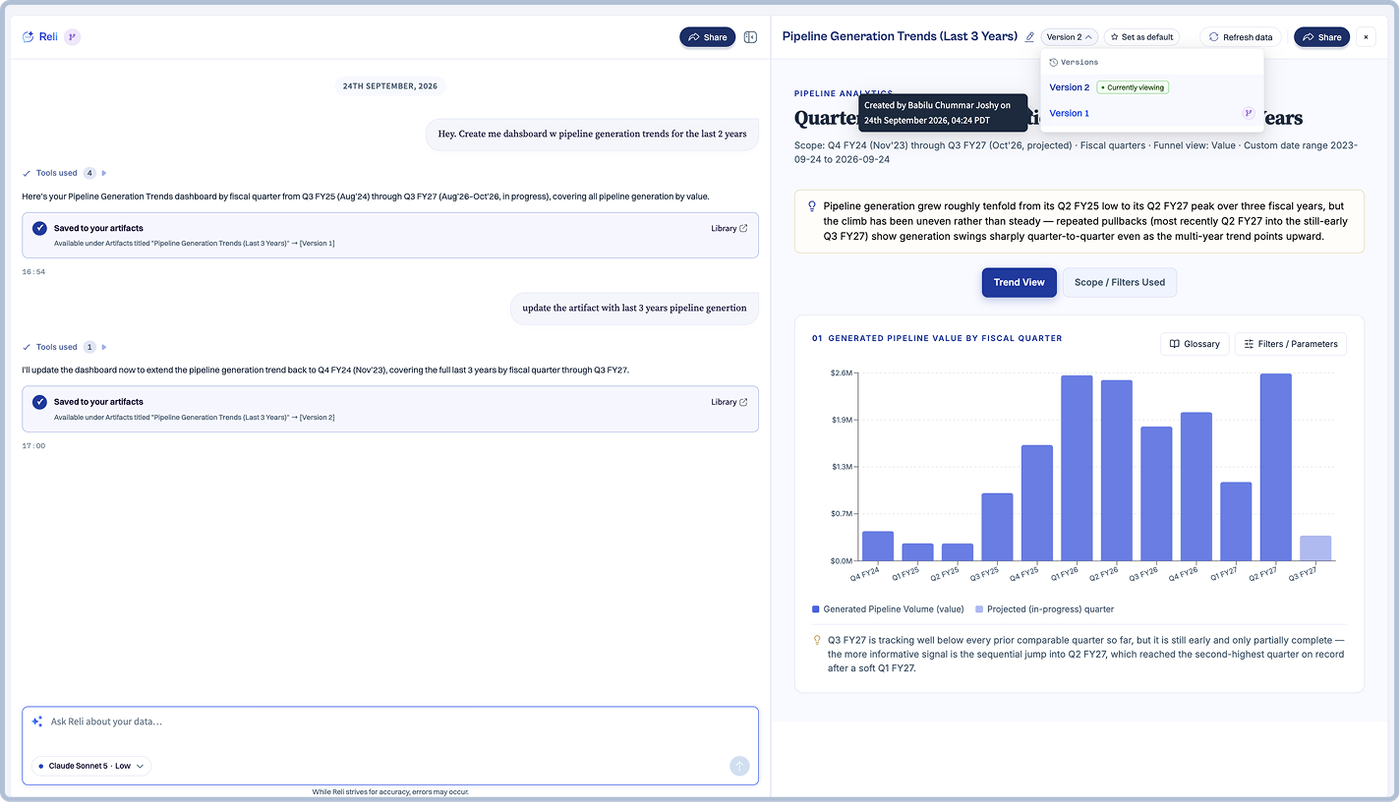
Task: Click the pencil edit icon beside dashboard title
Action: 1030,37
